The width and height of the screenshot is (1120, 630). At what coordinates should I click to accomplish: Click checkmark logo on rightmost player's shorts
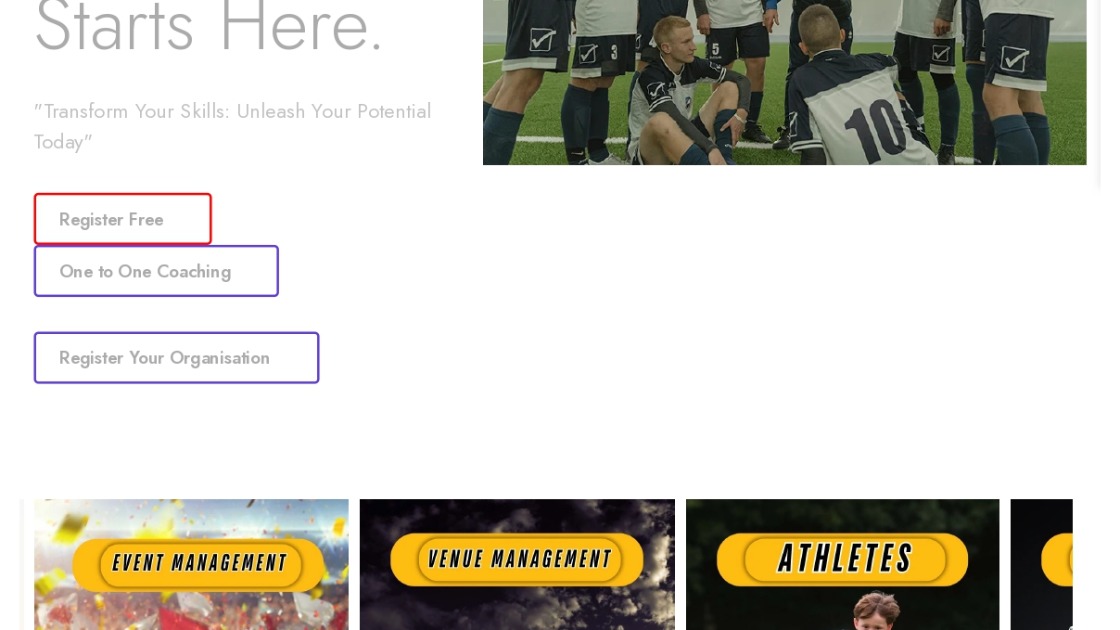[x=1014, y=59]
